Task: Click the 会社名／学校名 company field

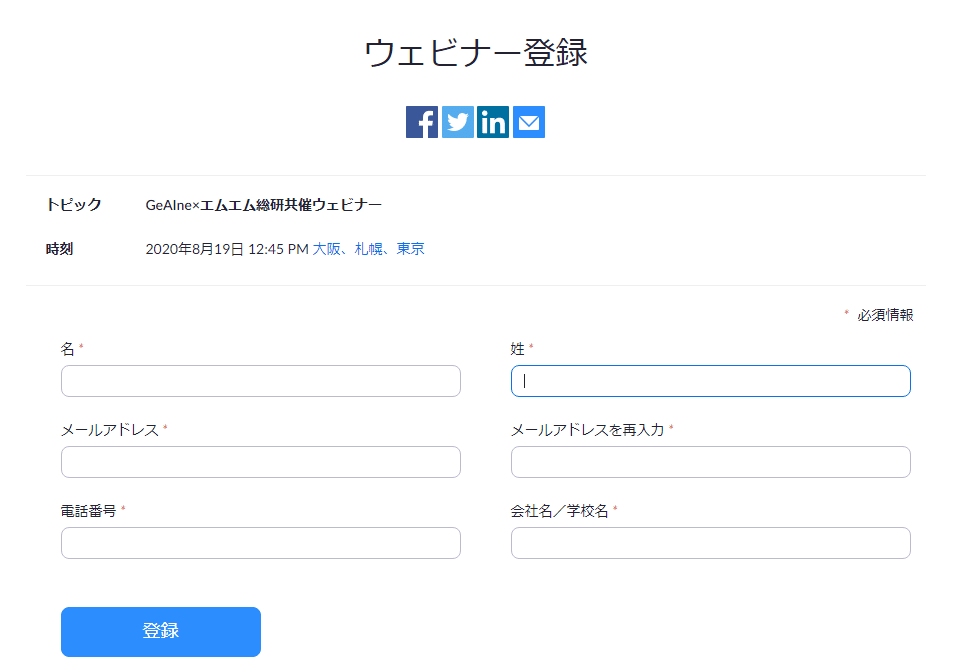Action: coord(710,543)
